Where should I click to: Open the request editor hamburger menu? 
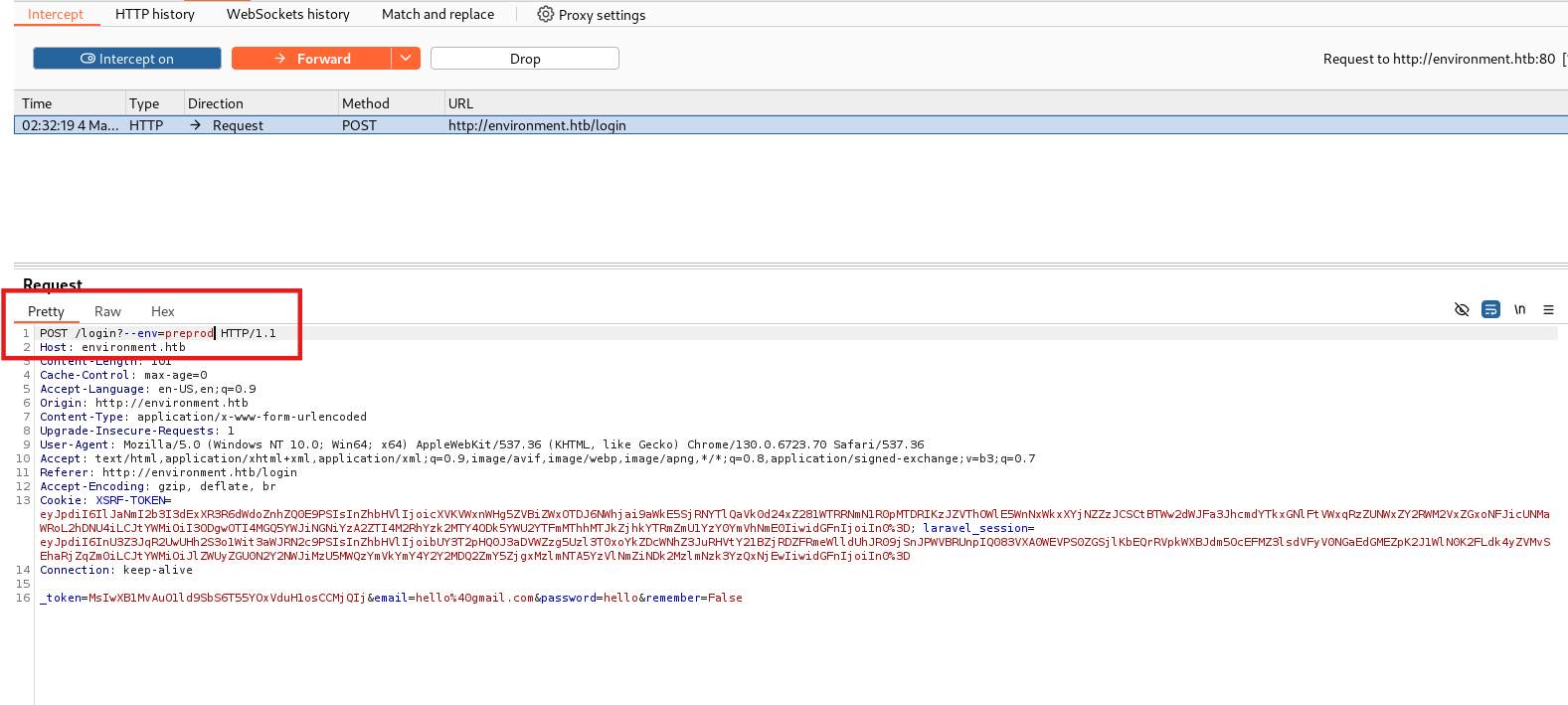pos(1548,309)
